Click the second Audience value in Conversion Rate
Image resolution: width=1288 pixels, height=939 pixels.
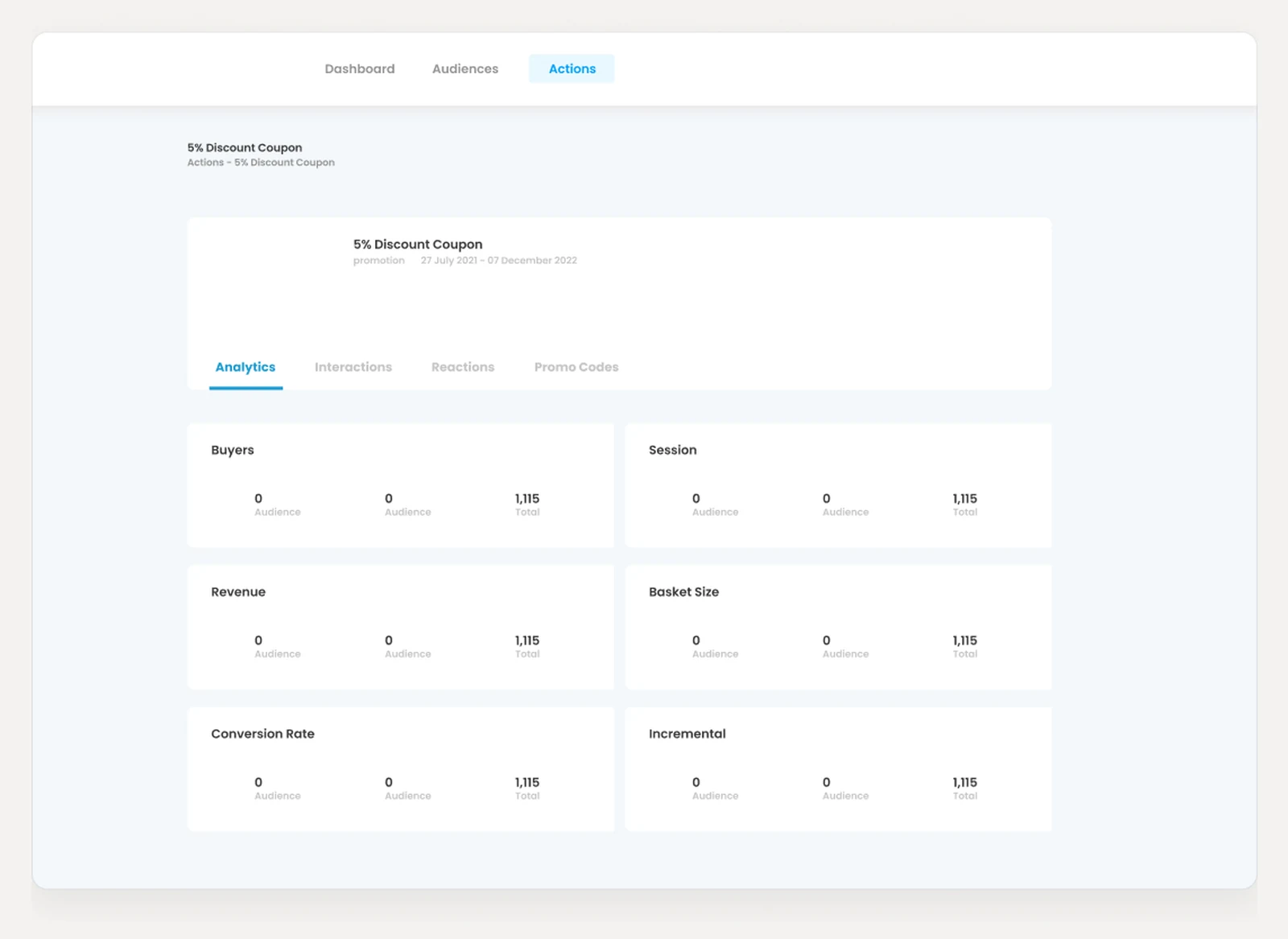pyautogui.click(x=389, y=782)
